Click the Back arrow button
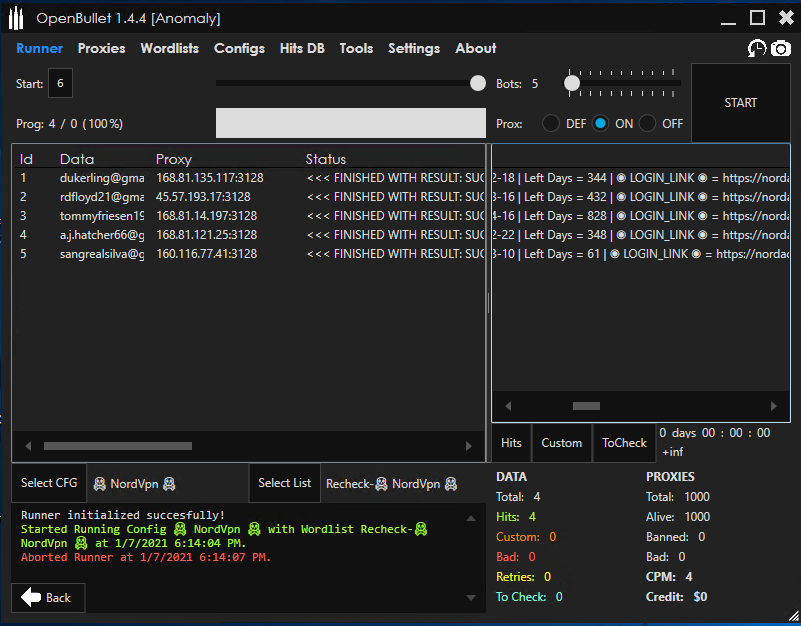801x626 pixels. [47, 597]
